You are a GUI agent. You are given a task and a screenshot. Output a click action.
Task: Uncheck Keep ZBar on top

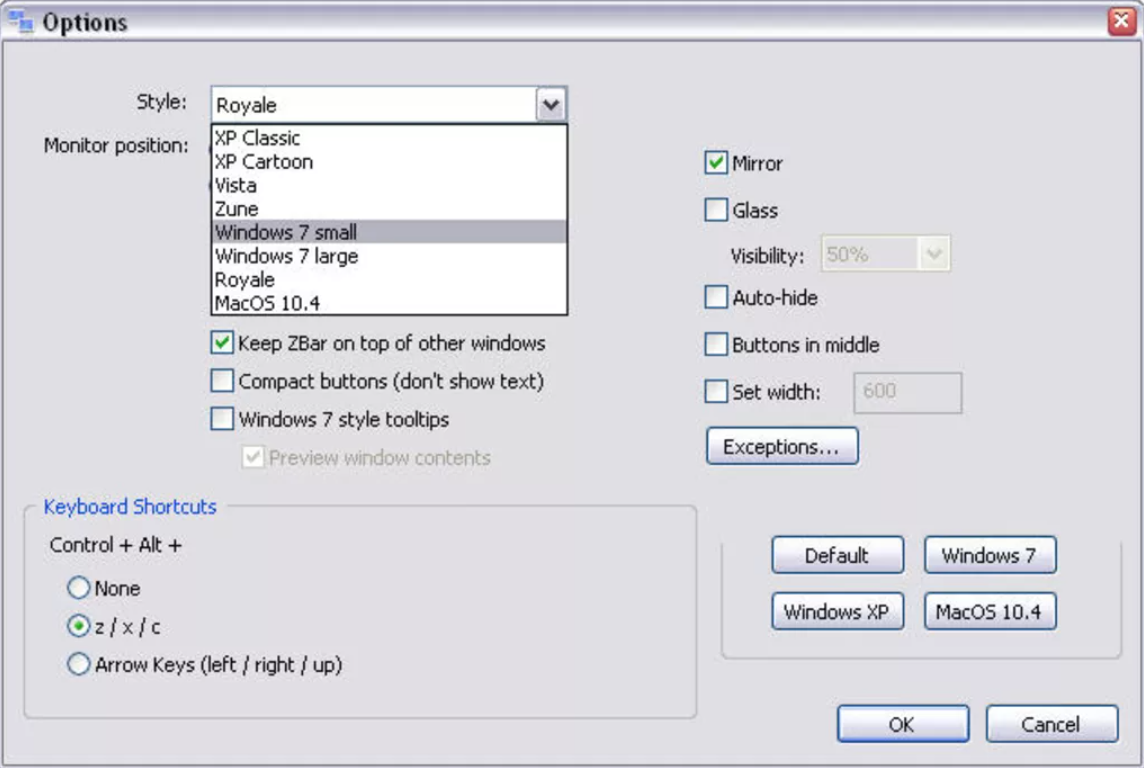click(222, 342)
